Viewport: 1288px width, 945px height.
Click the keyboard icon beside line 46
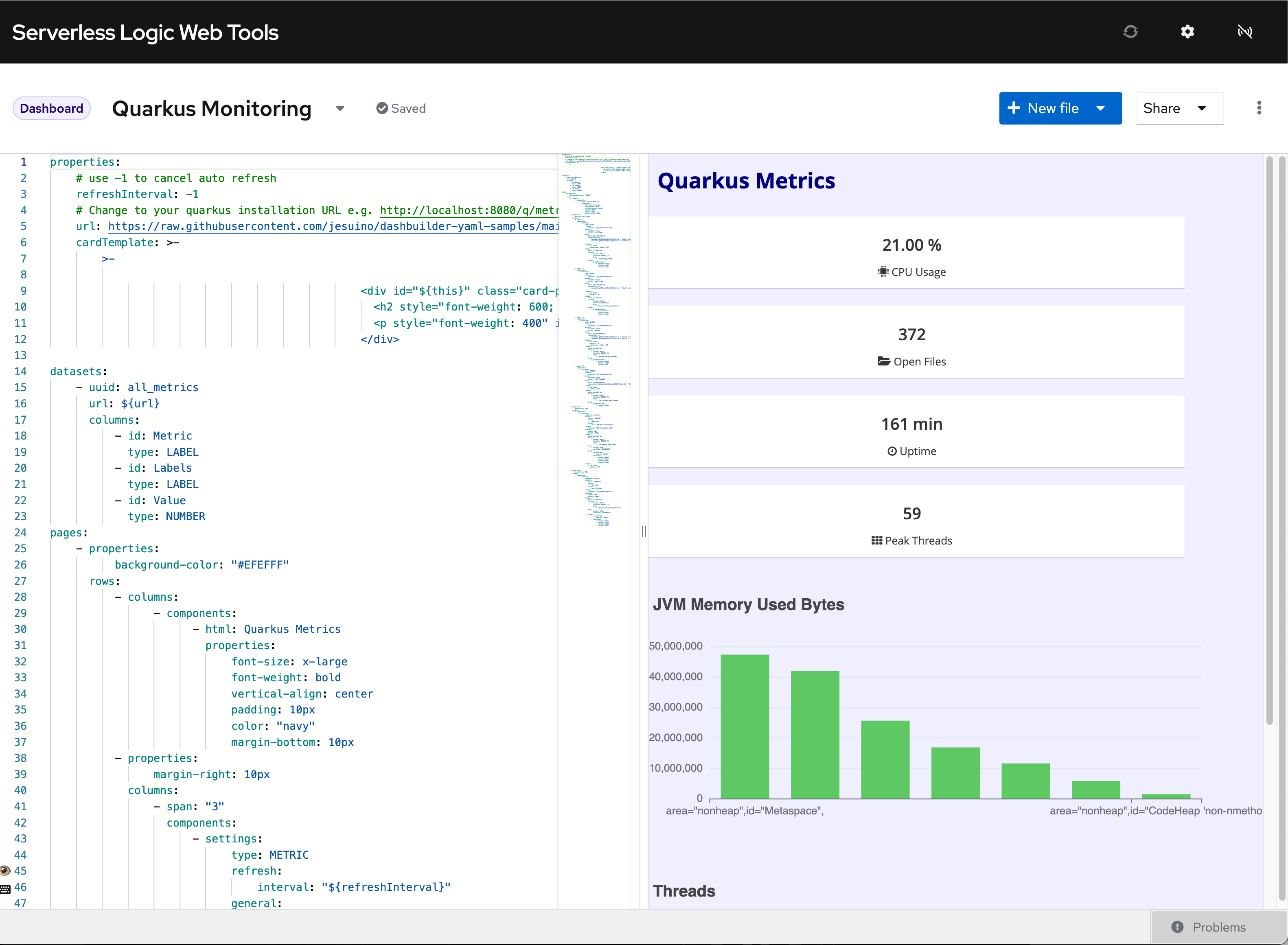click(x=5, y=889)
